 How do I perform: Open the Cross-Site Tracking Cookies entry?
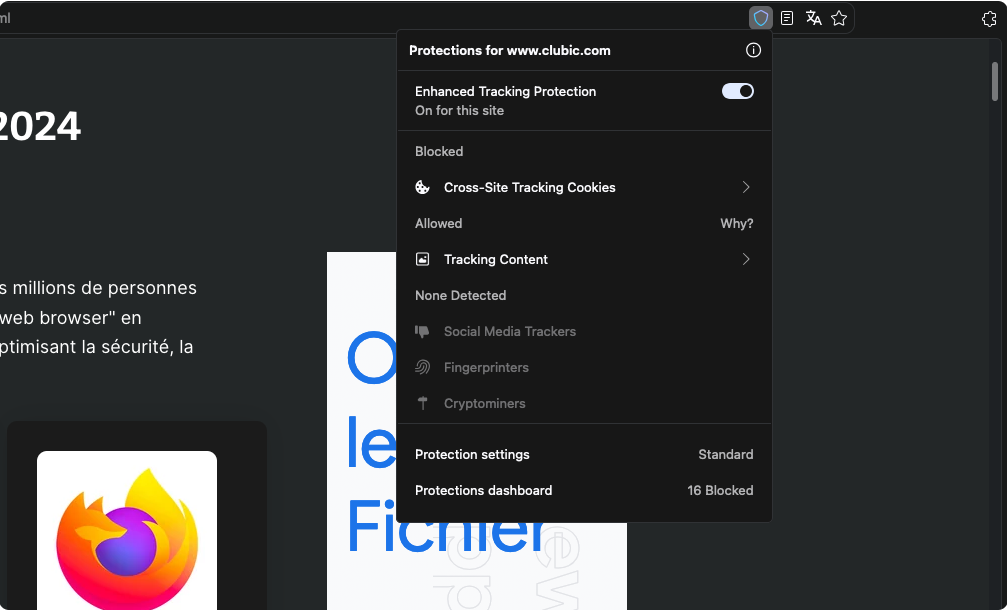(529, 187)
